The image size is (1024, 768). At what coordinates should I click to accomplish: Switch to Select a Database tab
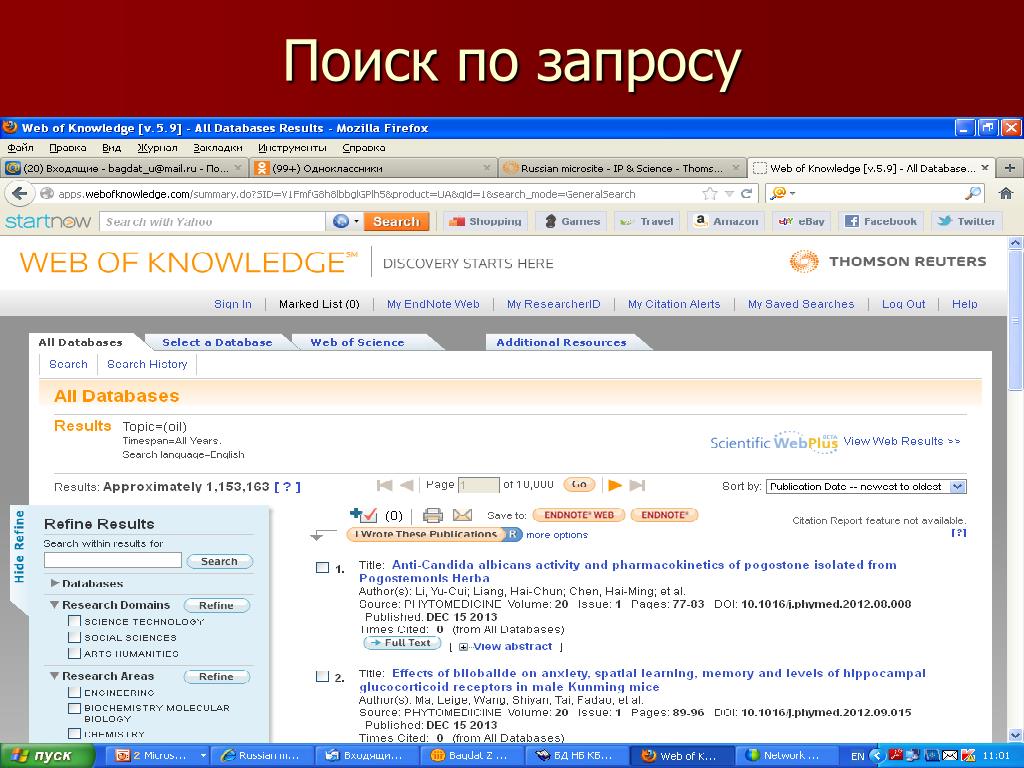tap(217, 342)
